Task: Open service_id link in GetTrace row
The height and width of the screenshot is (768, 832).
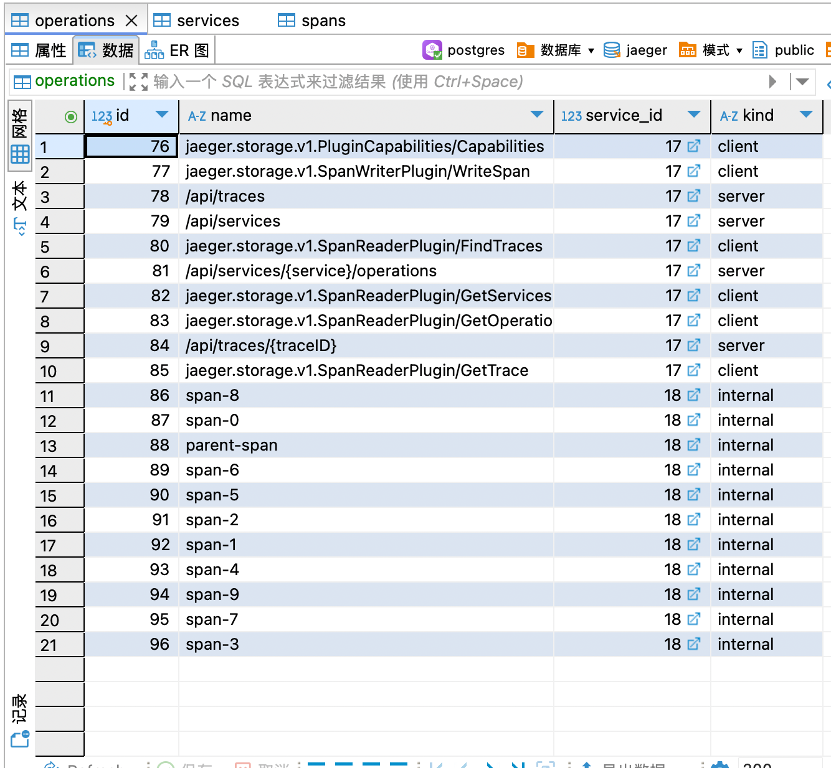Action: click(x=694, y=370)
